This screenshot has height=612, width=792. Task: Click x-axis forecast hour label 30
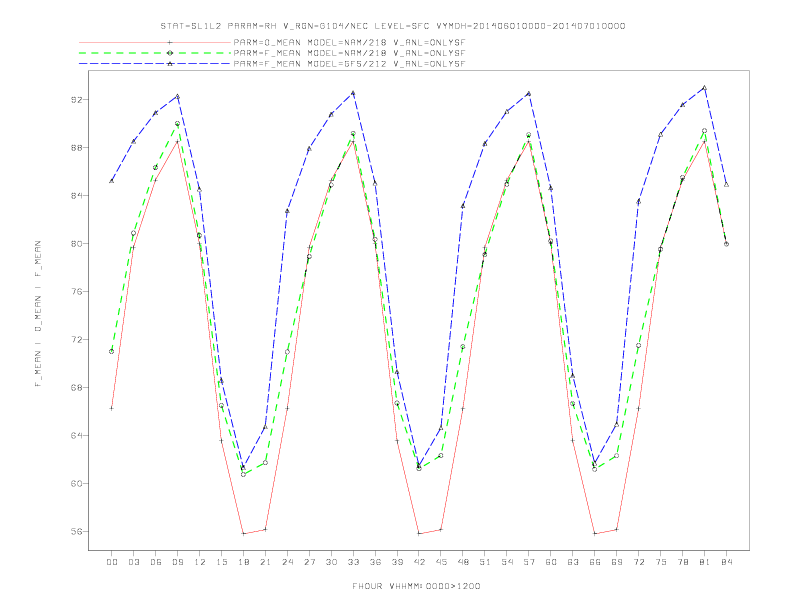(x=331, y=562)
